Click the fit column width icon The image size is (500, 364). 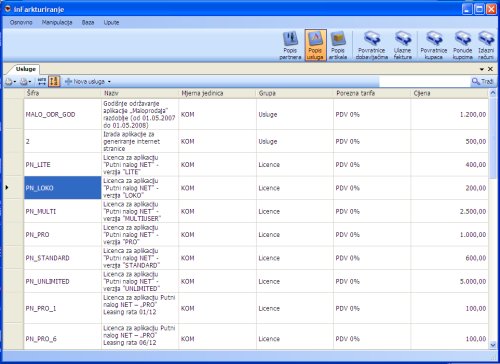[x=42, y=81]
